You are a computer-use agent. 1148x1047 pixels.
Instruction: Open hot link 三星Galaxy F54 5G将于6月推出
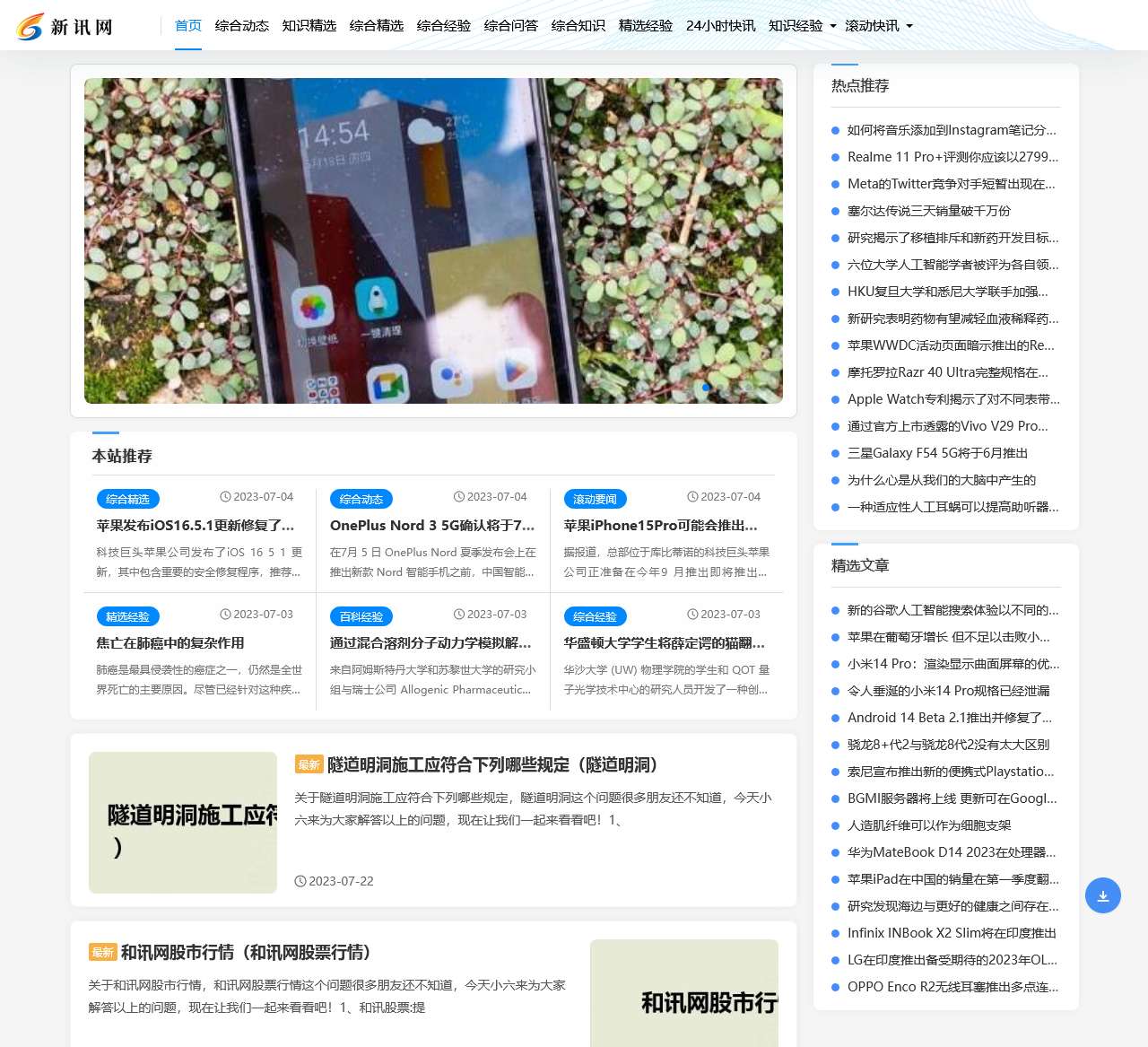coord(938,453)
